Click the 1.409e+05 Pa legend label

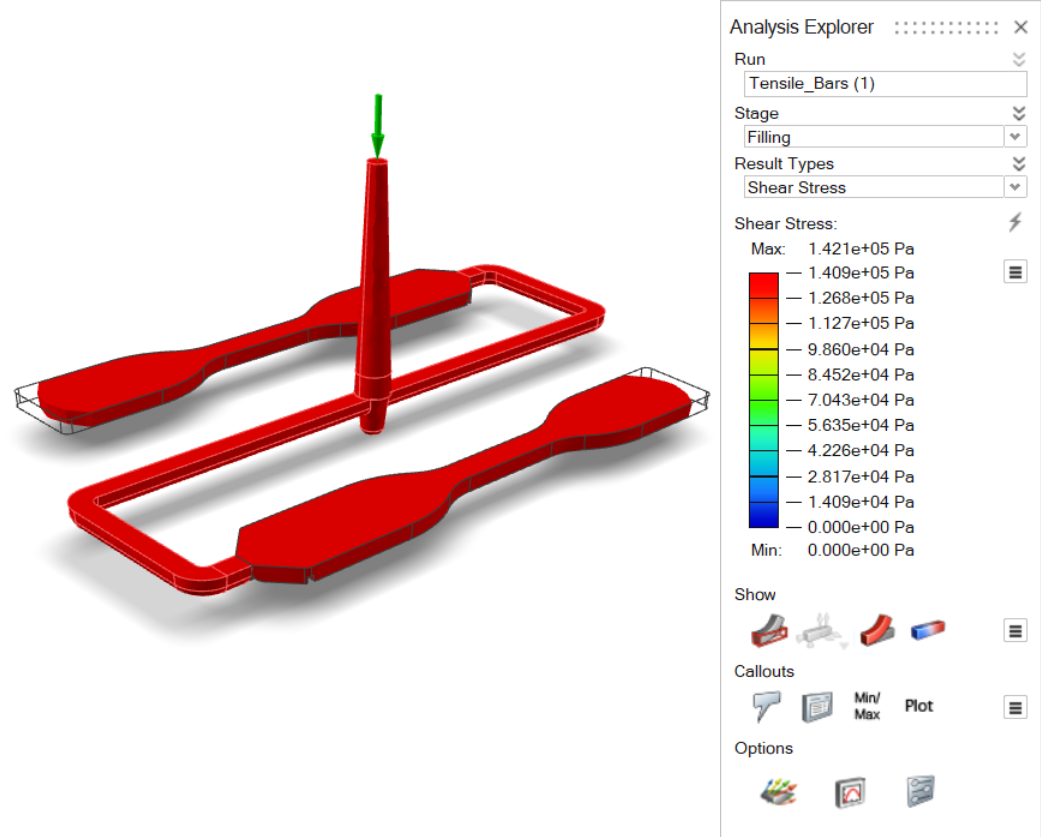(860, 273)
